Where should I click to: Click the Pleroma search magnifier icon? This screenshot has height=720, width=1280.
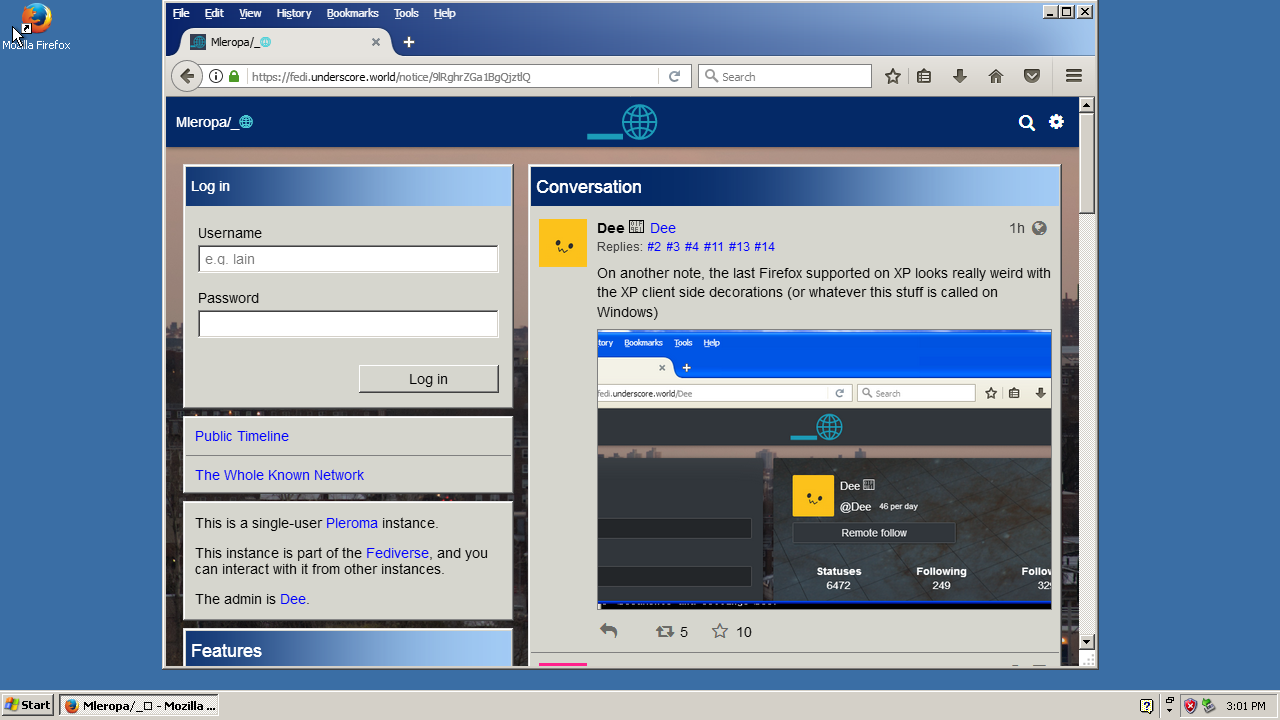[1026, 122]
